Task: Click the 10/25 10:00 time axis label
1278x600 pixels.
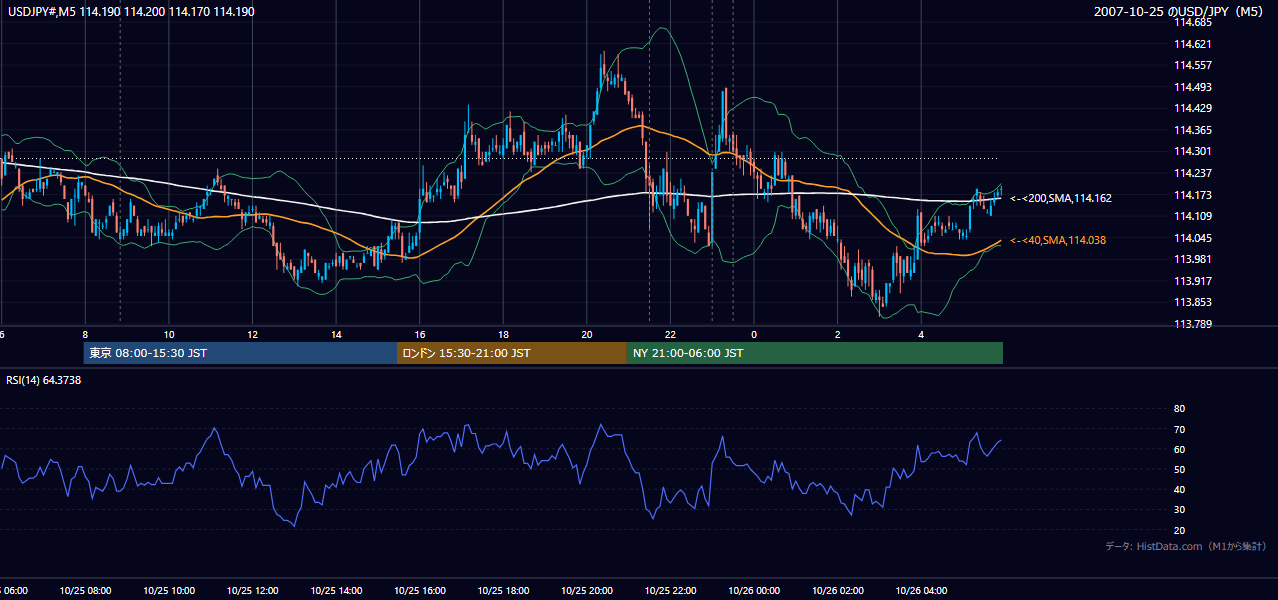Action: tap(169, 591)
